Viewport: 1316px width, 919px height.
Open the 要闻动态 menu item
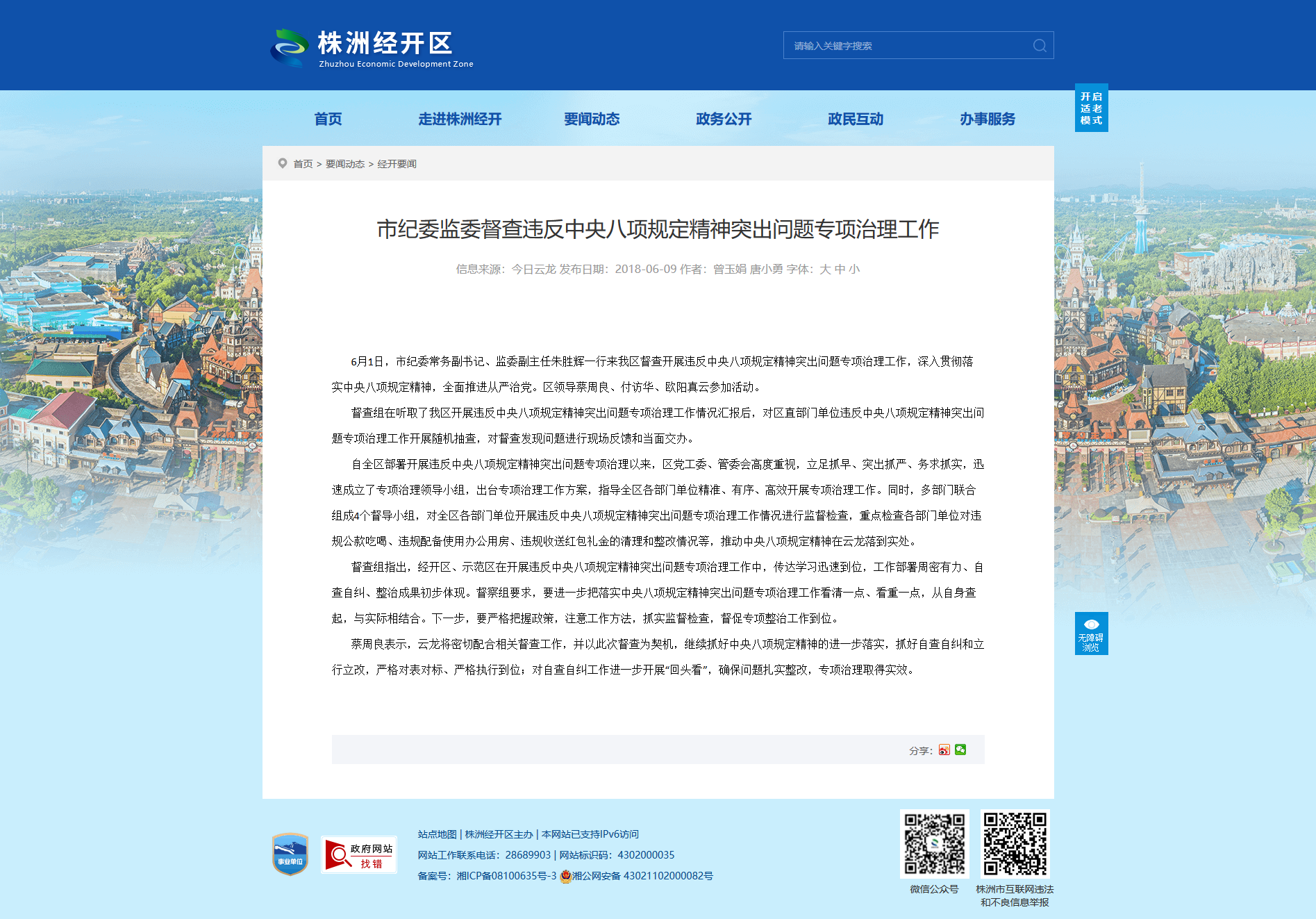[592, 119]
